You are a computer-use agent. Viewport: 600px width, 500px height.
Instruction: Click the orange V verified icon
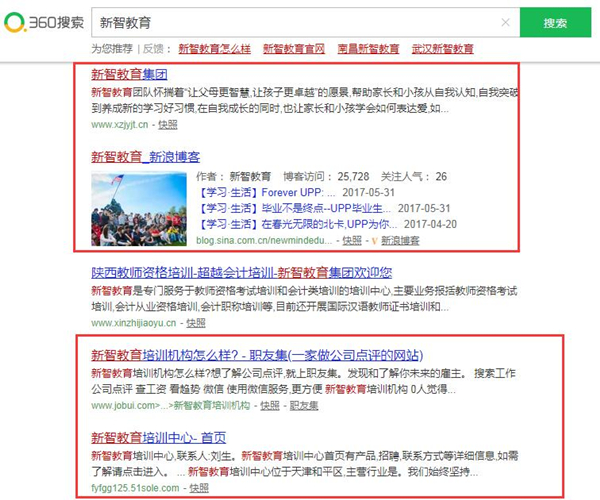coord(375,241)
